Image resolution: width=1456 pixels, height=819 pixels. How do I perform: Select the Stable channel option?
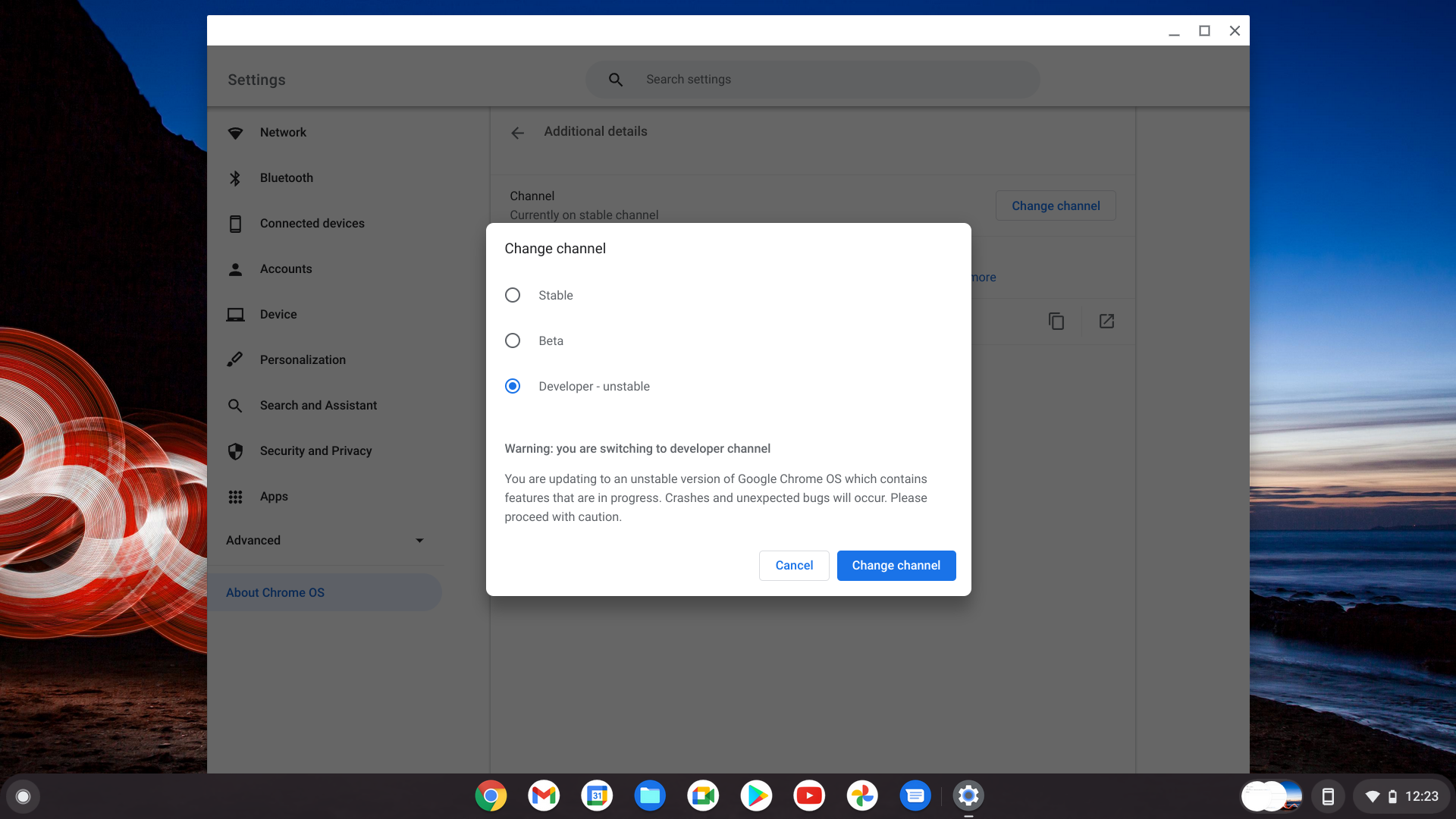pos(513,295)
